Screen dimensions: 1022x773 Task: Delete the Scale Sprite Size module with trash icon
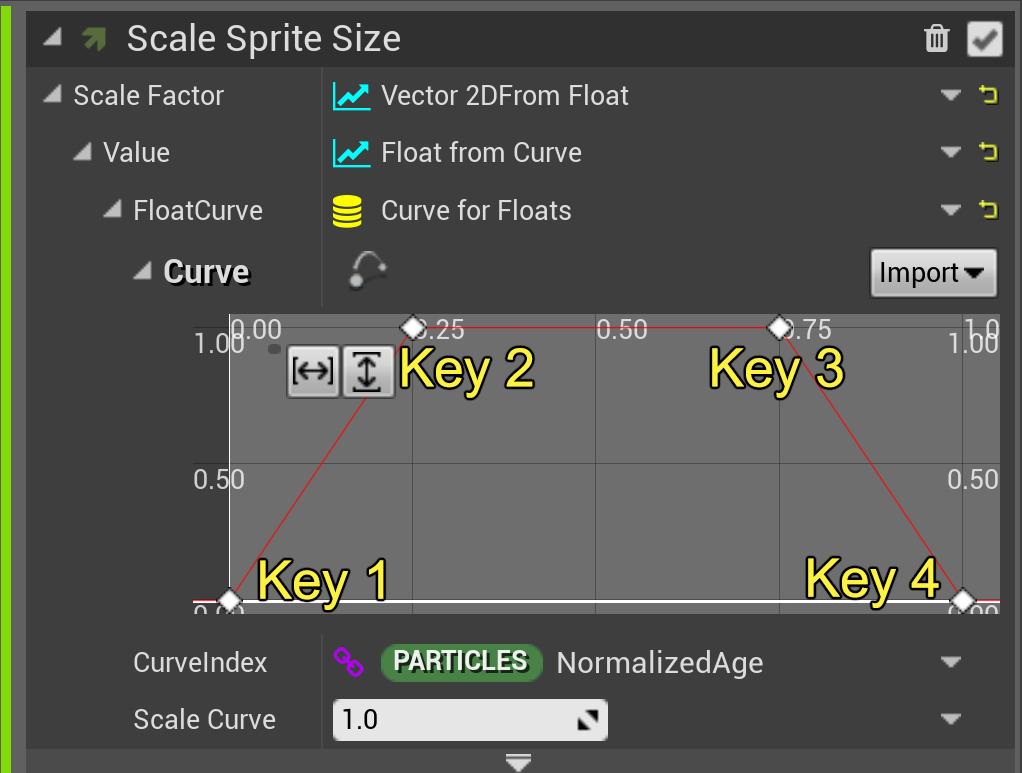click(x=937, y=39)
